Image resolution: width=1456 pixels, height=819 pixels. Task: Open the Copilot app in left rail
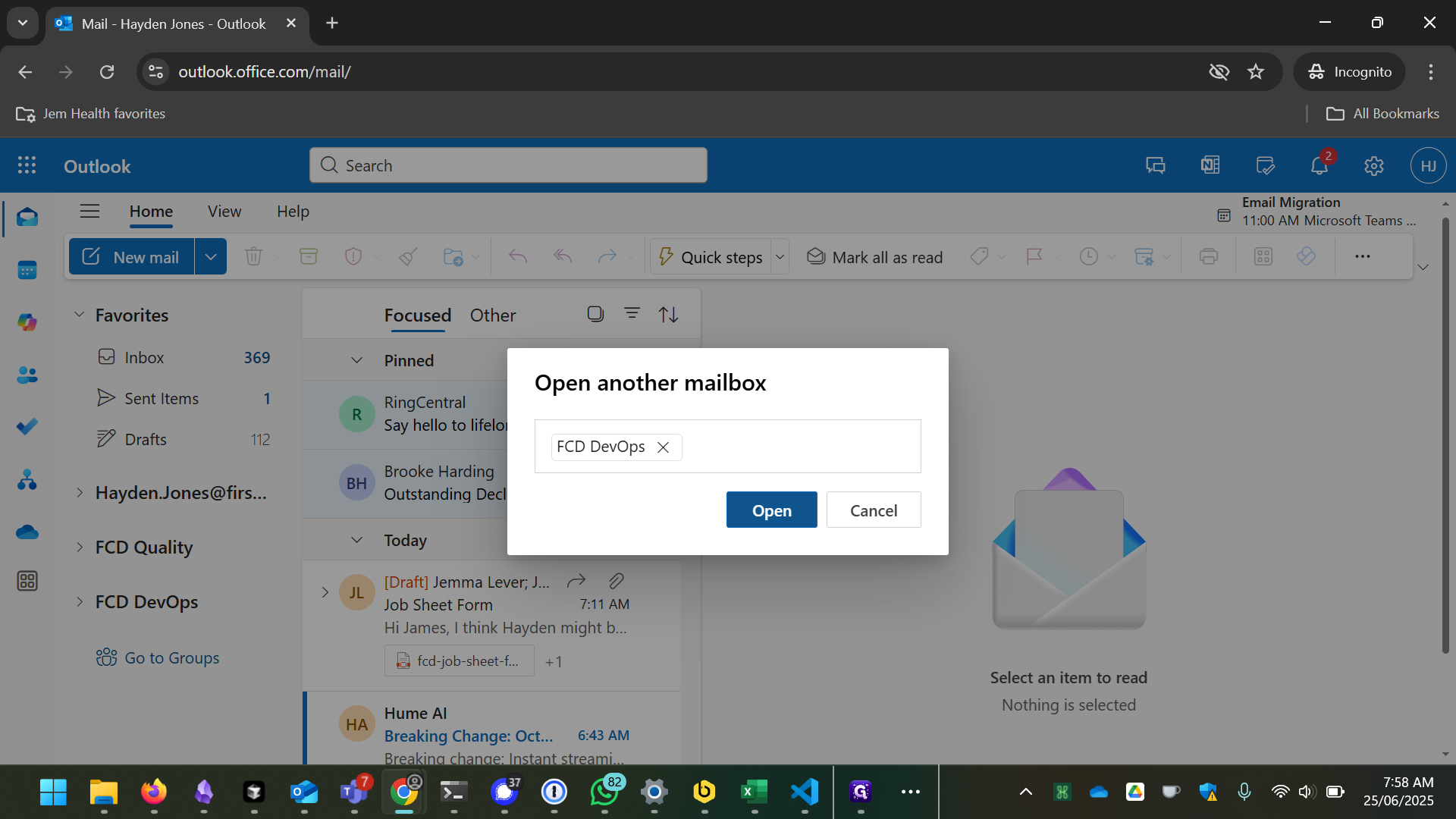pos(27,322)
